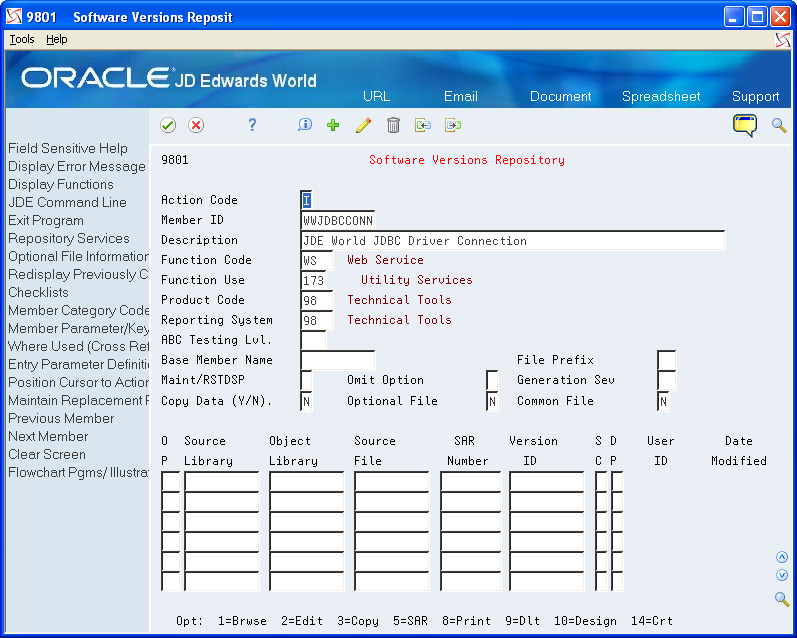
Task: Click the Copy Data (Y/N) field
Action: pos(306,402)
